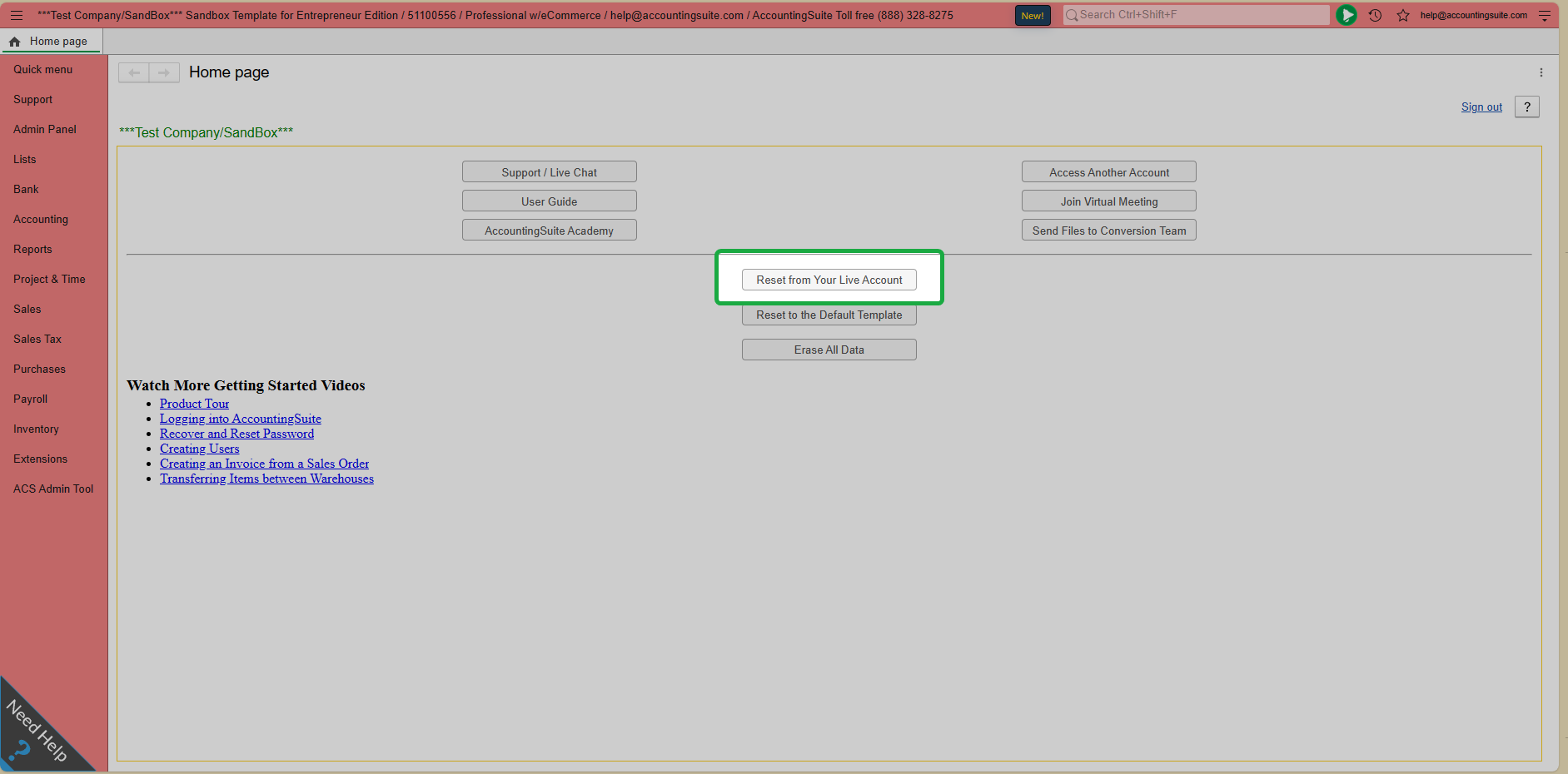Click Reset to the Default Template
The width and height of the screenshot is (1568, 774).
click(829, 315)
